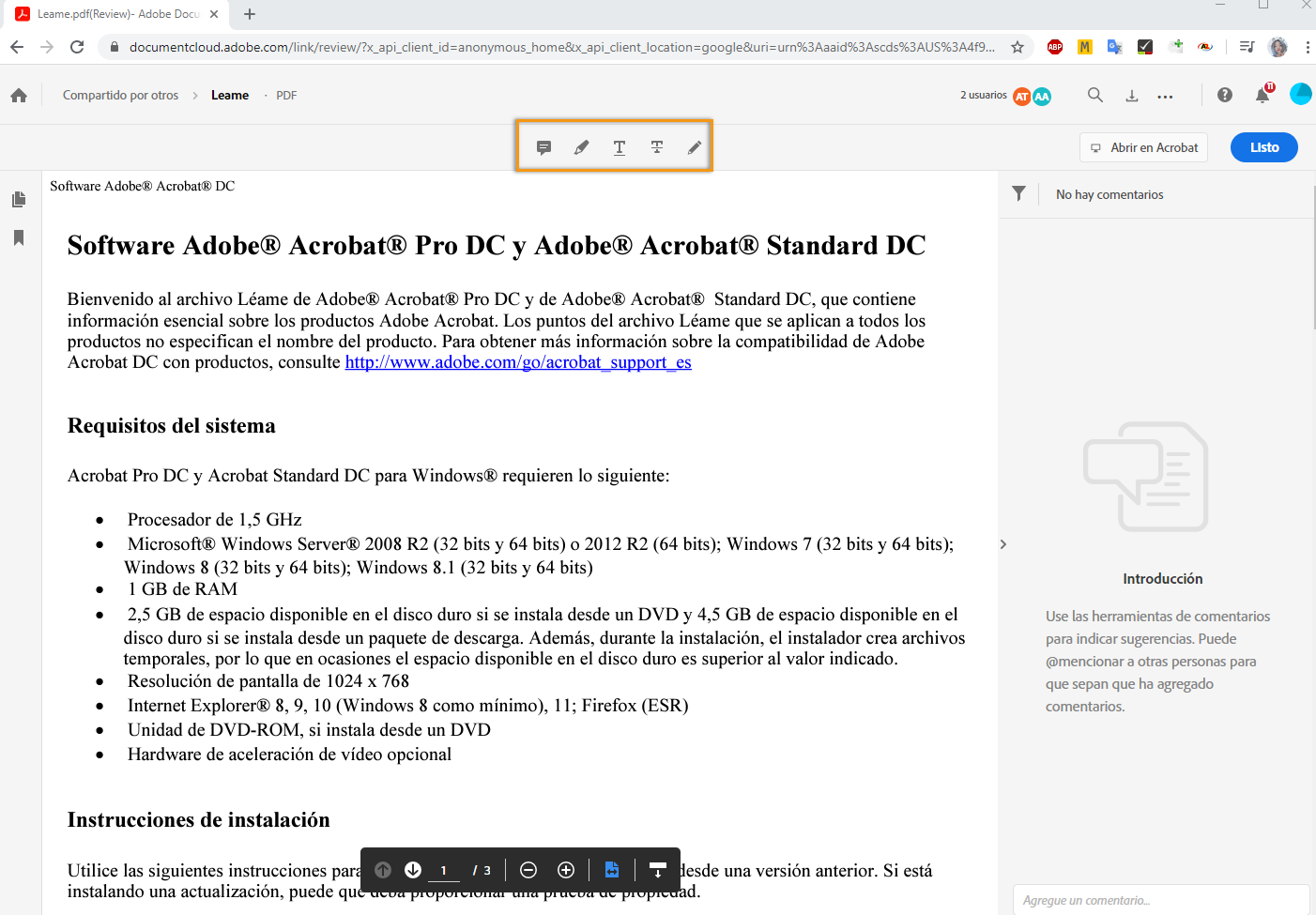Select the highlighter annotation tool

point(581,146)
